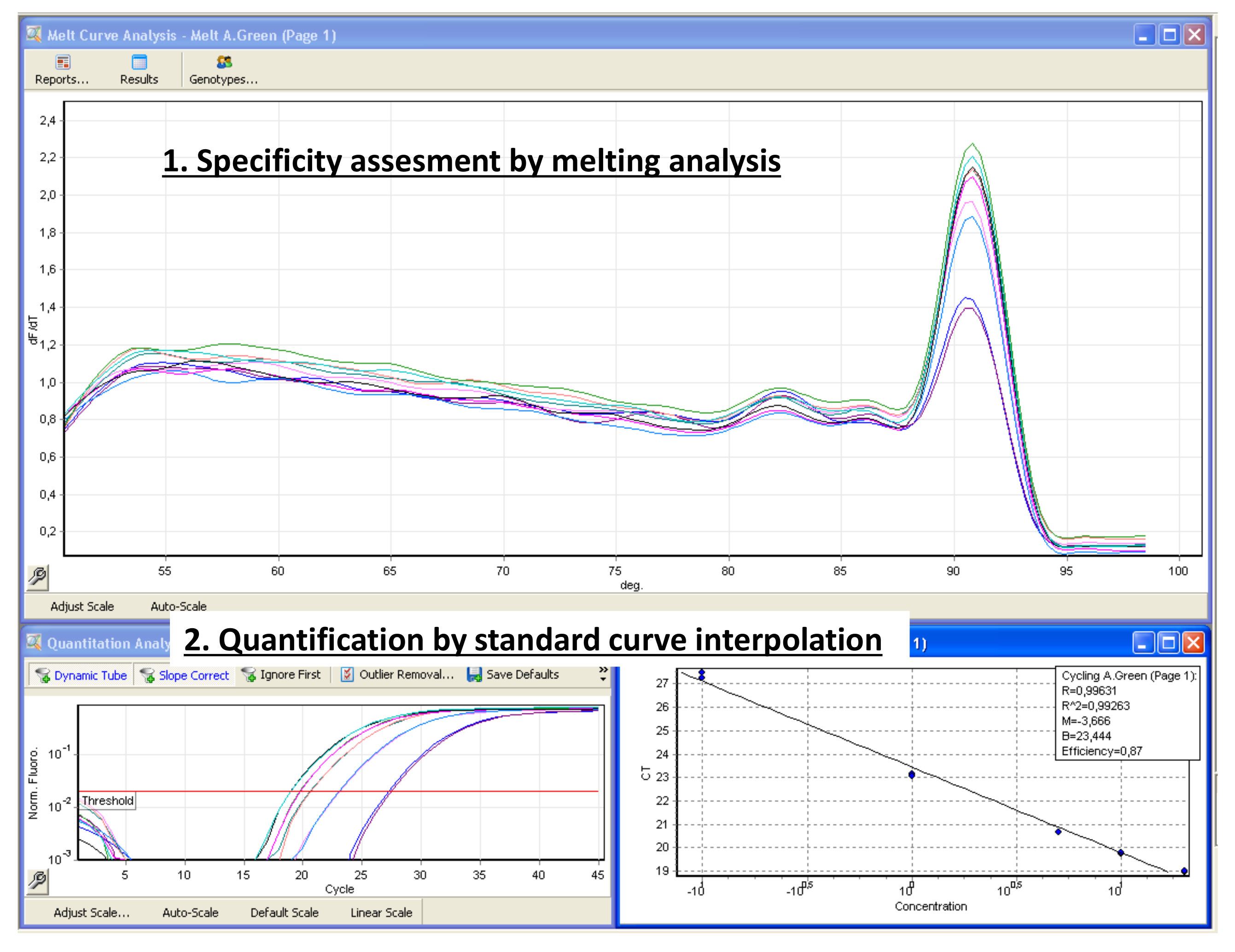The height and width of the screenshot is (952, 1235).
Task: Open the Genotypes people icon
Action: coord(224,62)
